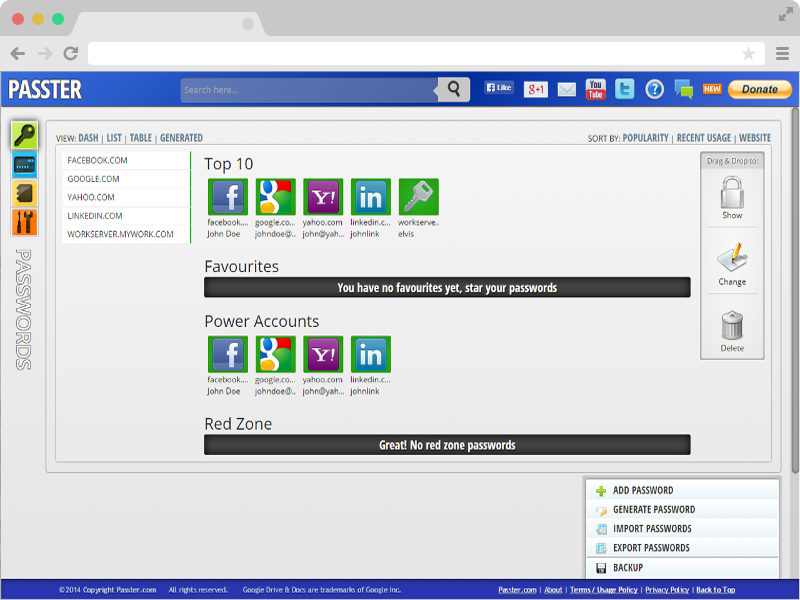Viewport: 800px width, 600px height.
Task: Click the Change pencil drop target
Action: click(x=732, y=264)
